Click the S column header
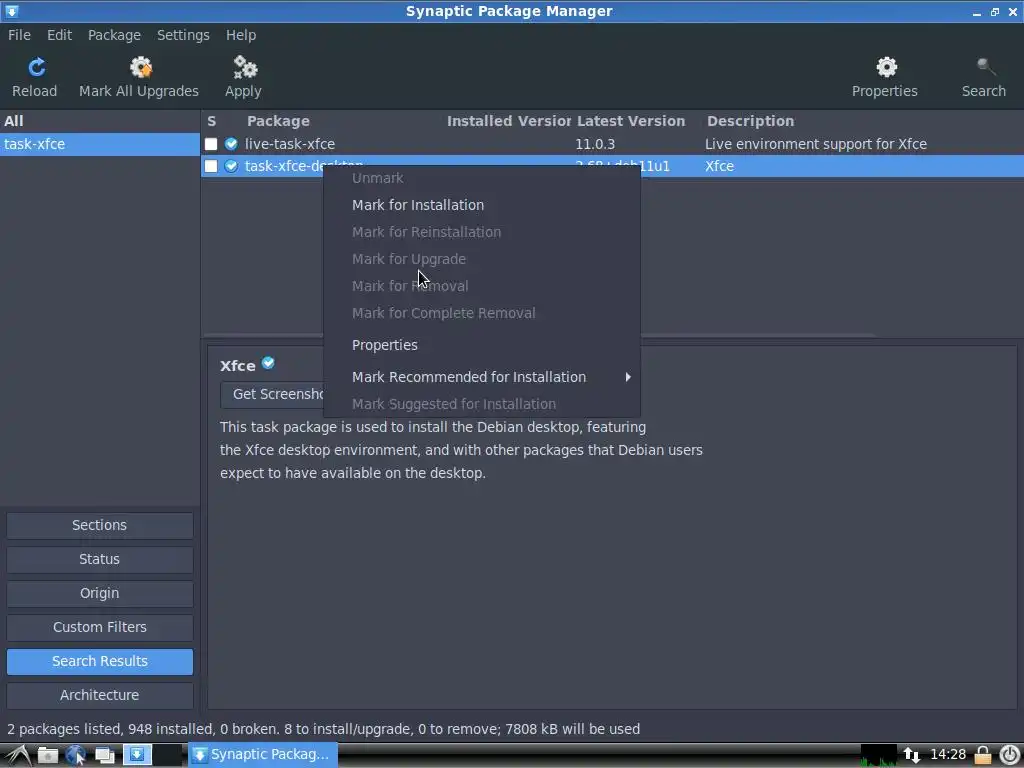The image size is (1024, 768). 212,121
